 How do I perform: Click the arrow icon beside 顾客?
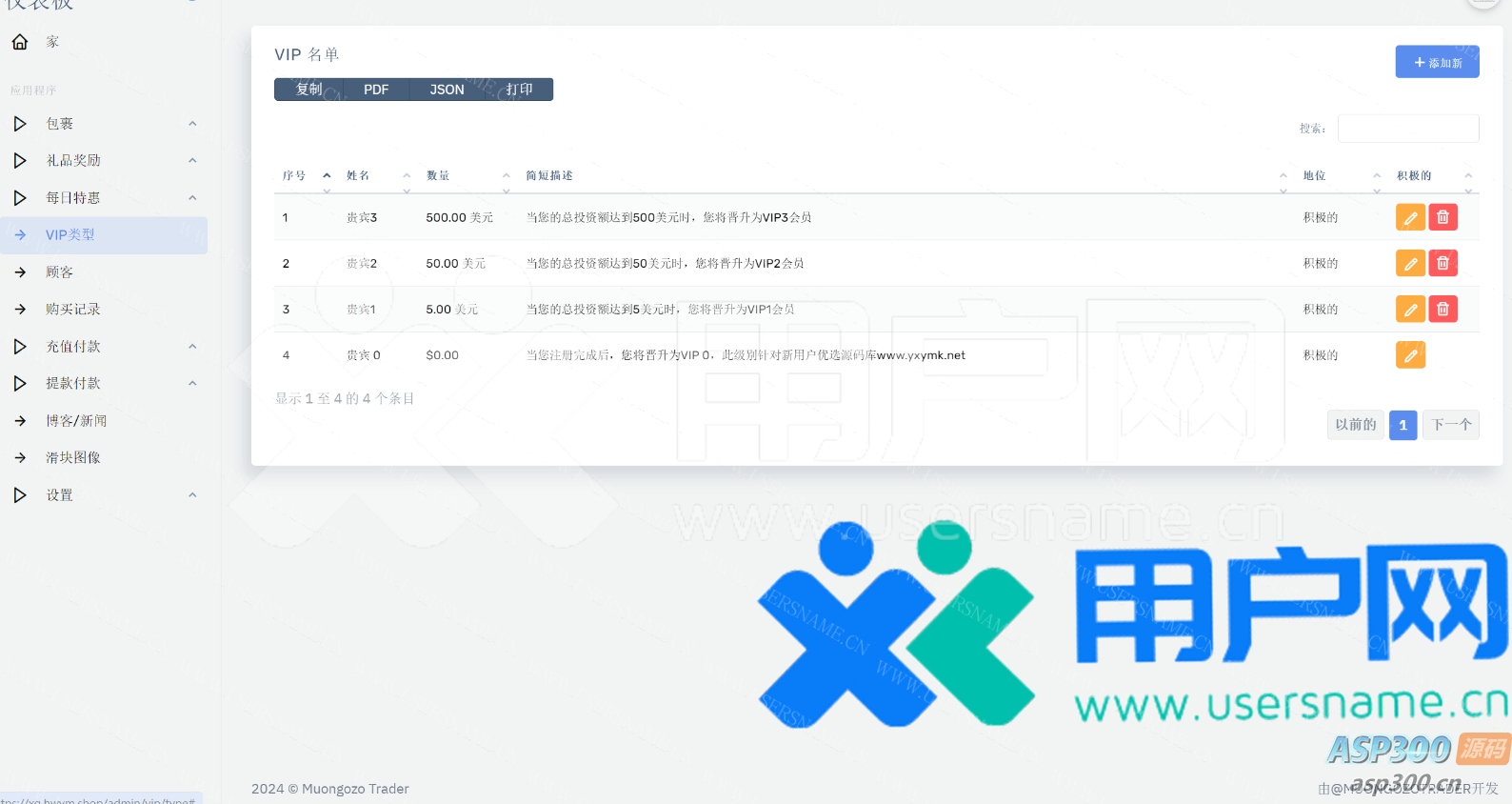pos(20,272)
